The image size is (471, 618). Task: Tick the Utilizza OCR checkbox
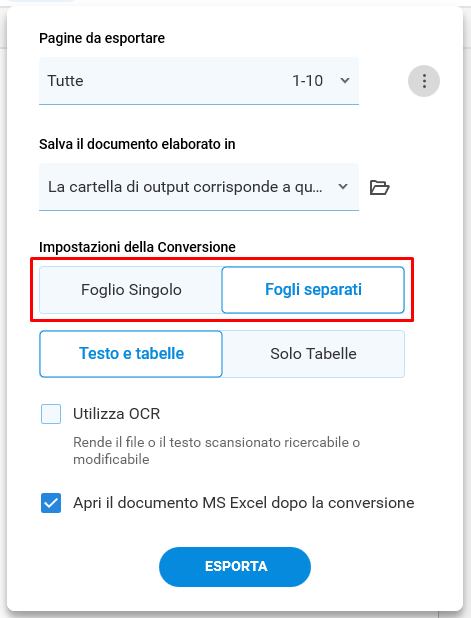click(51, 414)
